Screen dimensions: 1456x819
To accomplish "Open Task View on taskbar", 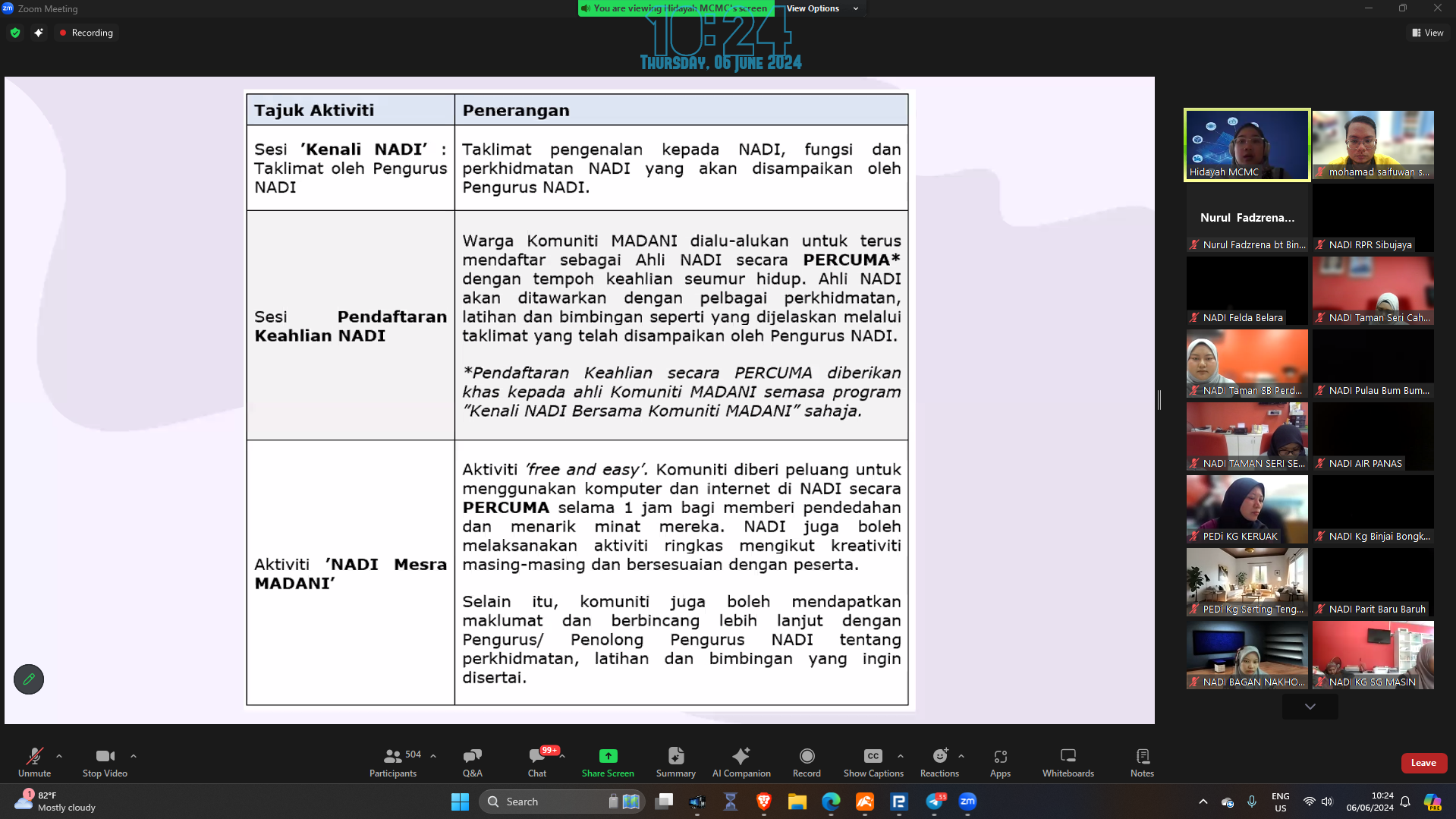I will 664,802.
